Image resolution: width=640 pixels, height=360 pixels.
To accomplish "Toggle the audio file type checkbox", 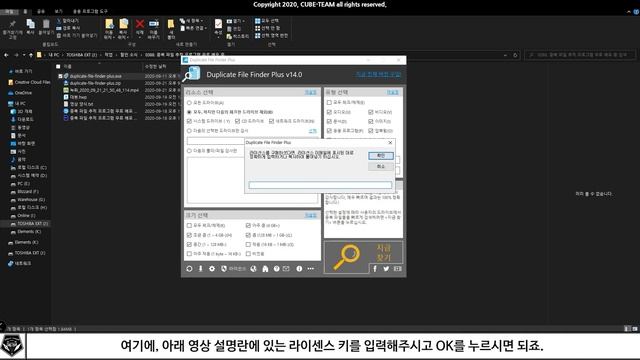I will tap(329, 112).
